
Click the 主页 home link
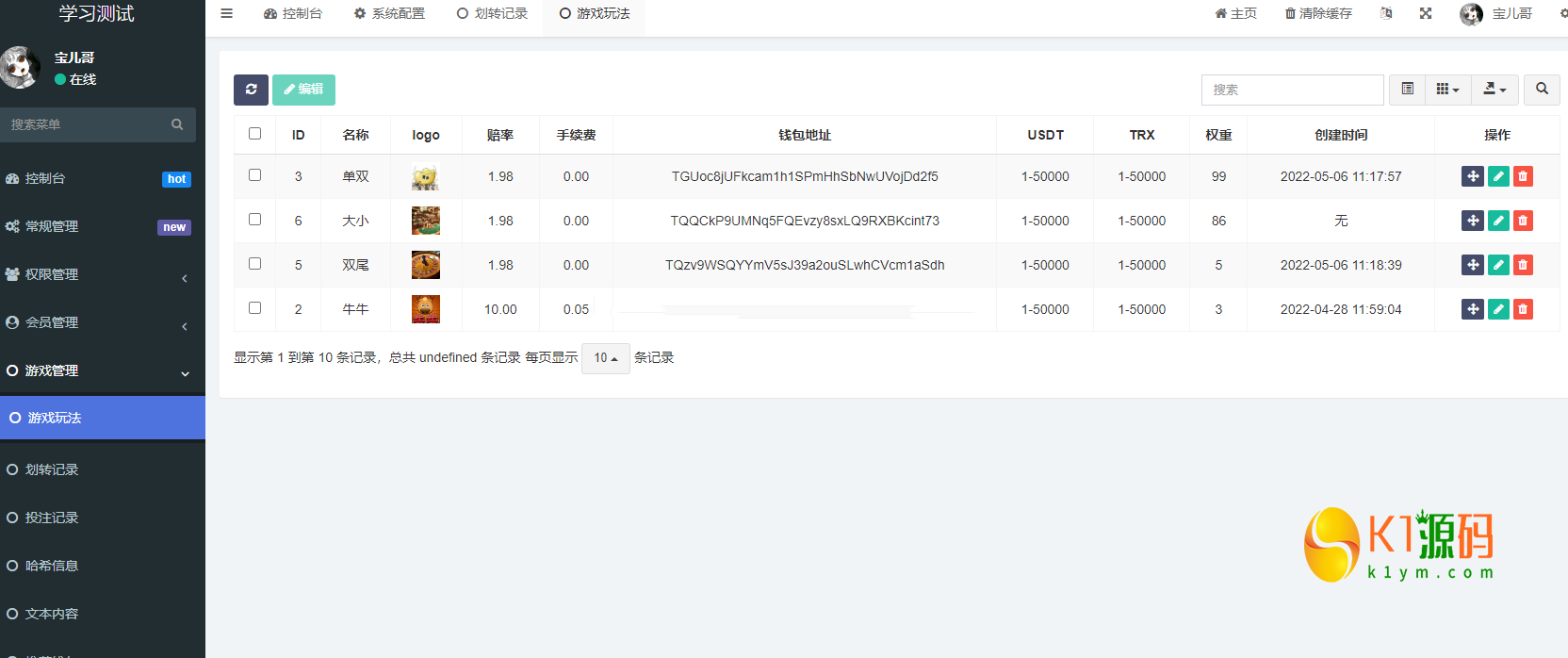coord(1235,13)
